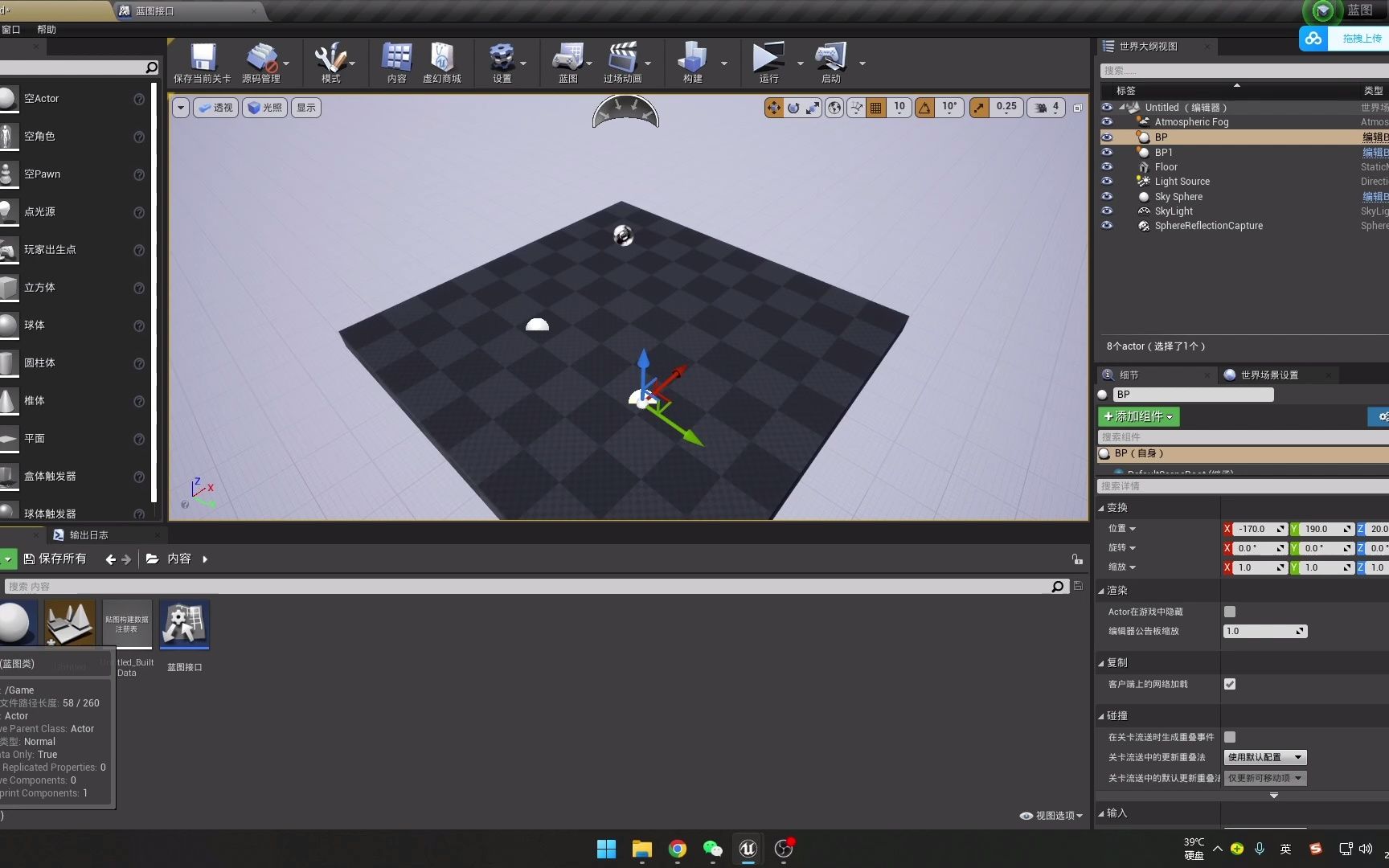Open the 蓝图接口 asset thumbnail
This screenshot has width=1389, height=868.
(184, 624)
